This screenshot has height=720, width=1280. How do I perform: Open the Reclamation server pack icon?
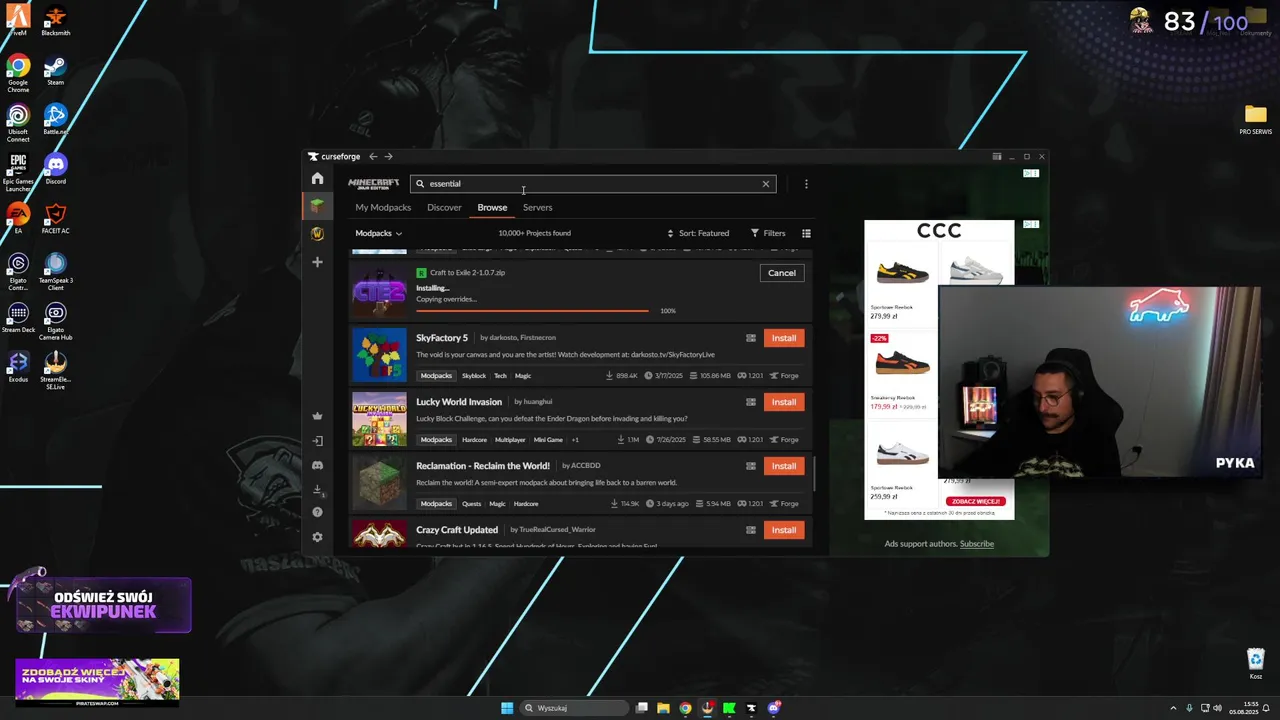pyautogui.click(x=751, y=466)
